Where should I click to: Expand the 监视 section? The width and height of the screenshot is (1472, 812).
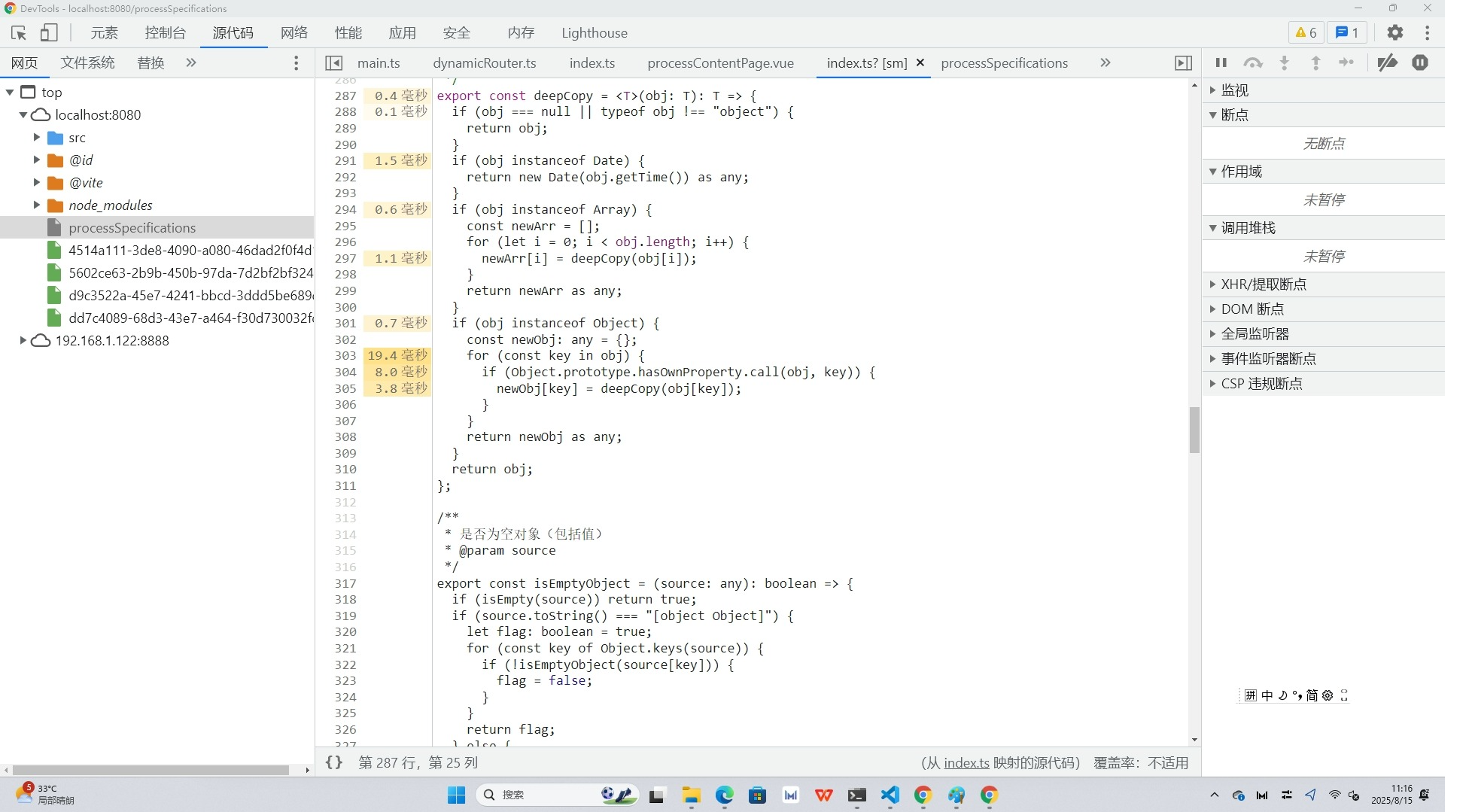pyautogui.click(x=1323, y=90)
